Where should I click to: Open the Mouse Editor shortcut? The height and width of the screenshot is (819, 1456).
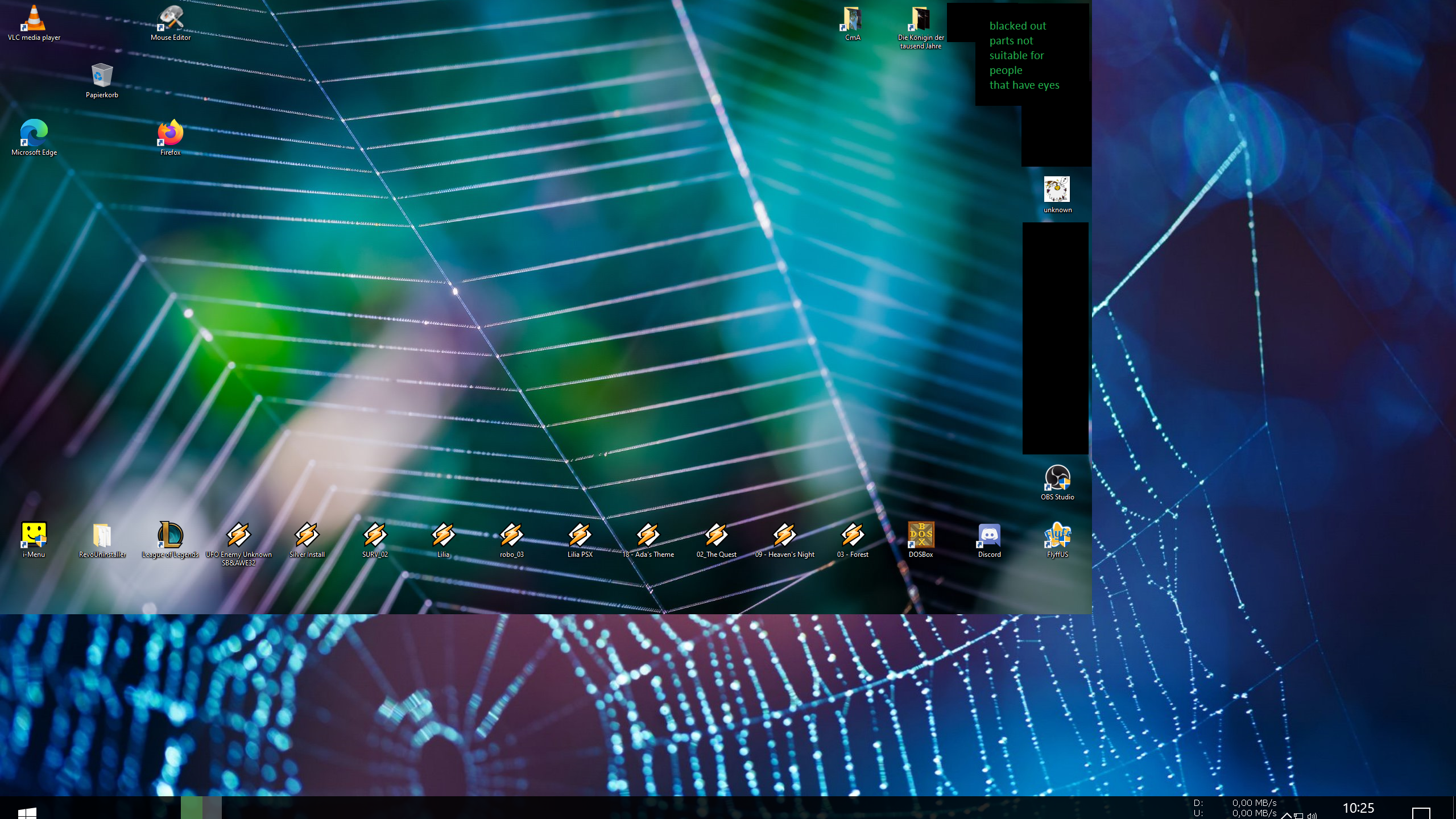[x=170, y=19]
